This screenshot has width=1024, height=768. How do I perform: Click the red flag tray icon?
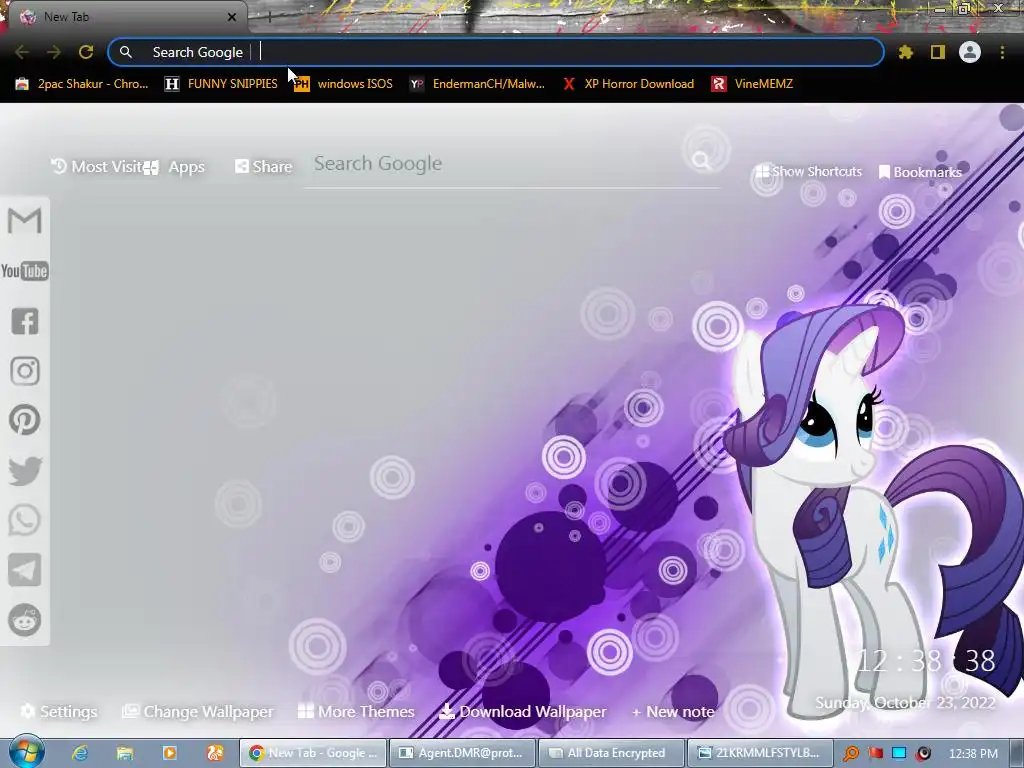pyautogui.click(x=875, y=754)
